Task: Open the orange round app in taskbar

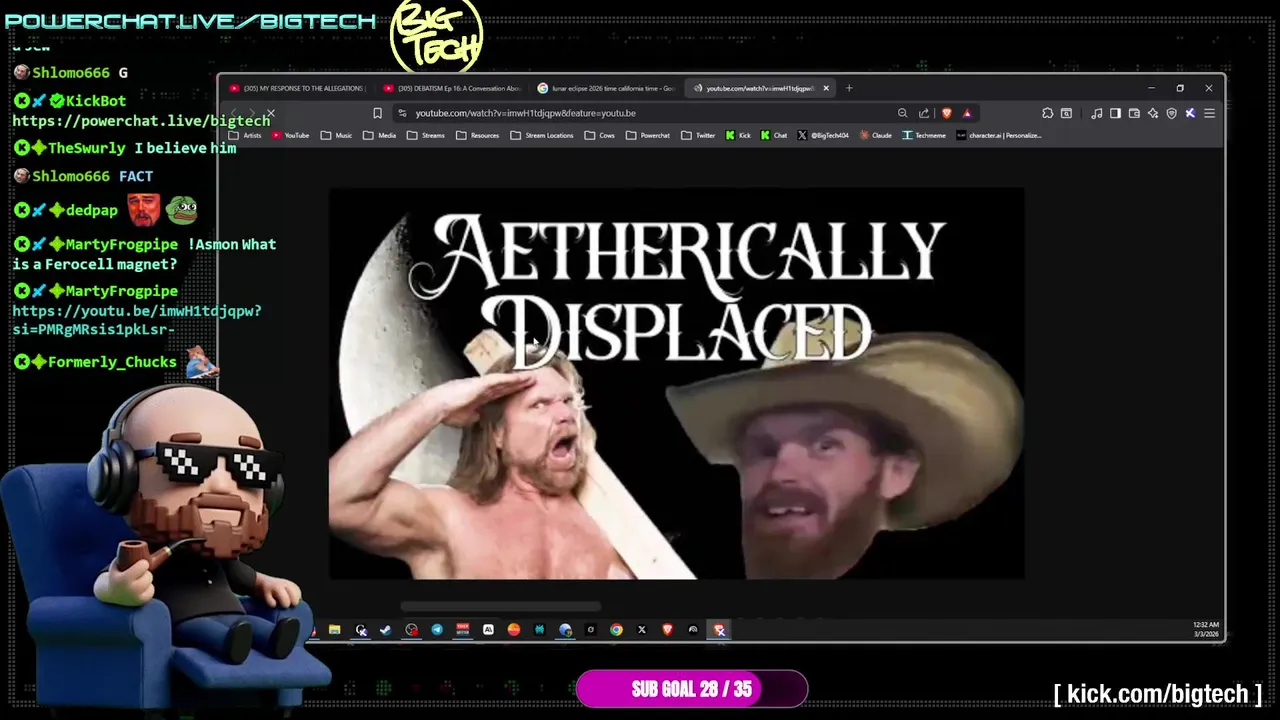Action: coord(513,630)
